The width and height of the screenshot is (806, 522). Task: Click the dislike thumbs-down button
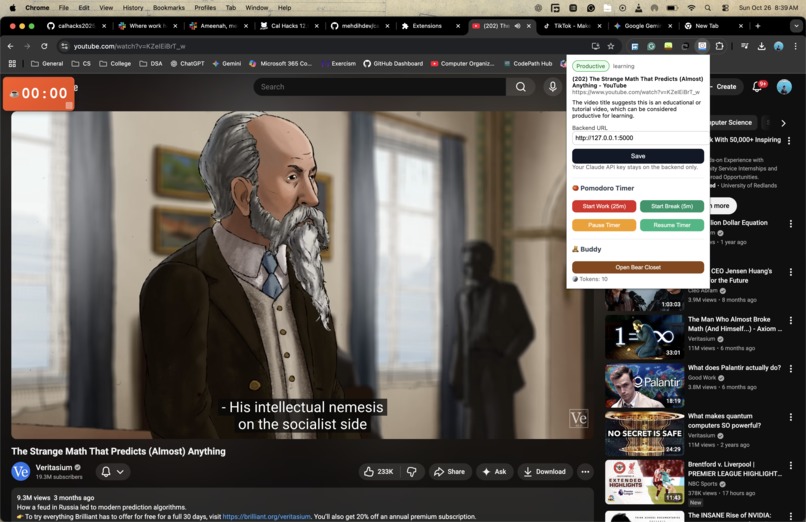pos(412,472)
